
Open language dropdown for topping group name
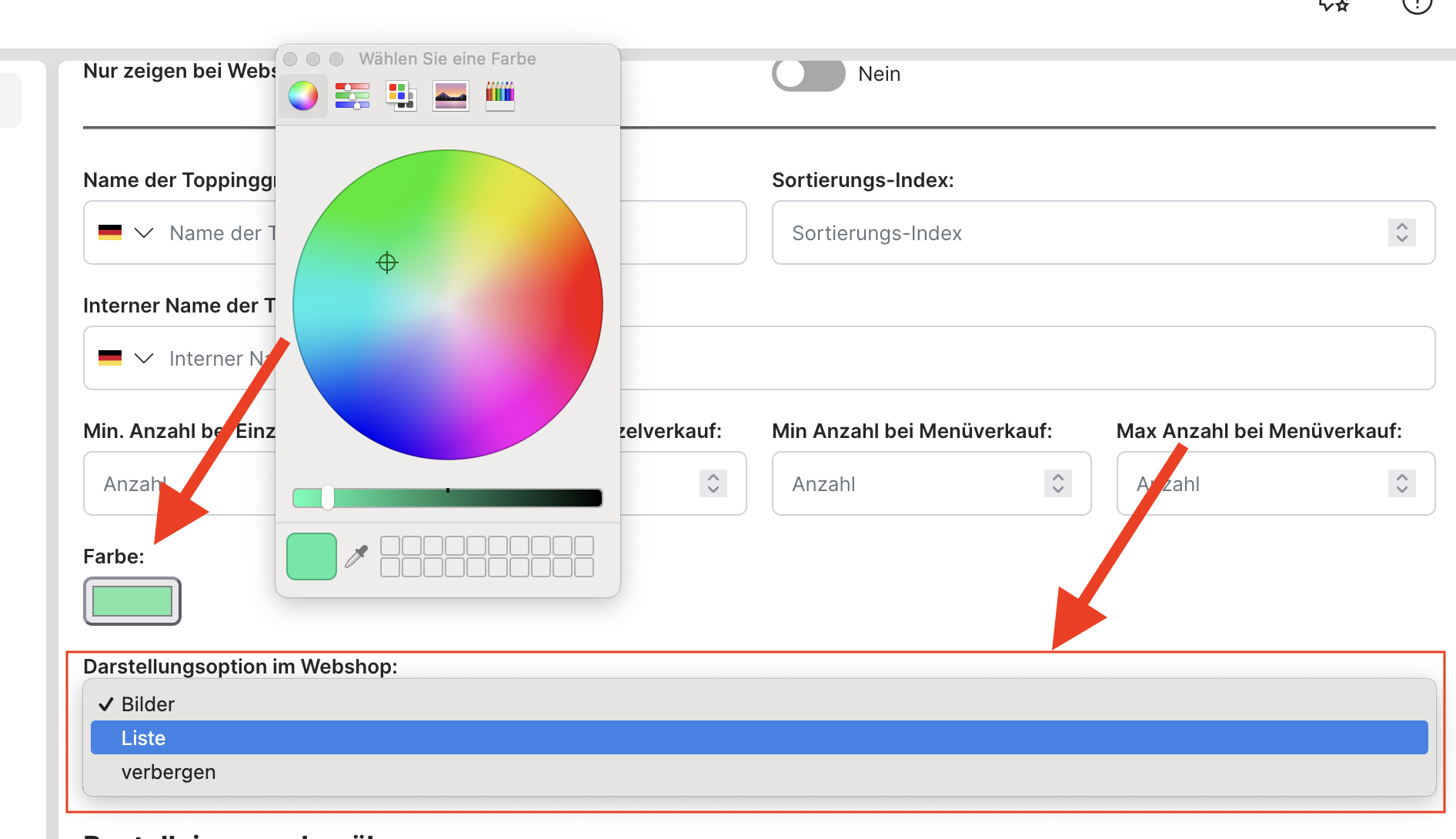(x=127, y=232)
